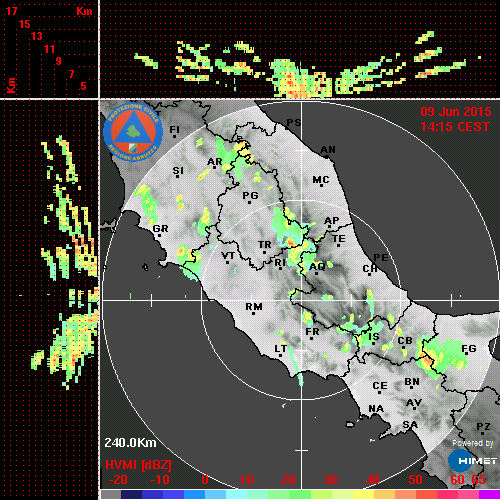This screenshot has height=500, width=500.
Task: Click the FI city label
Action: pos(174,129)
